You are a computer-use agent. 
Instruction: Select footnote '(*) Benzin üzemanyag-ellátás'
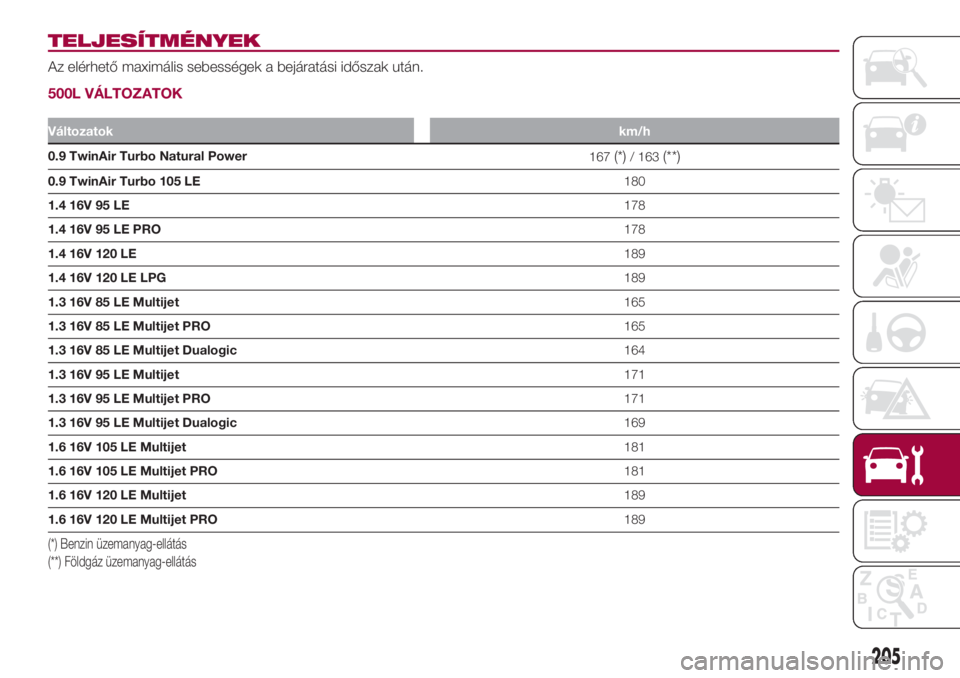pos(118,544)
